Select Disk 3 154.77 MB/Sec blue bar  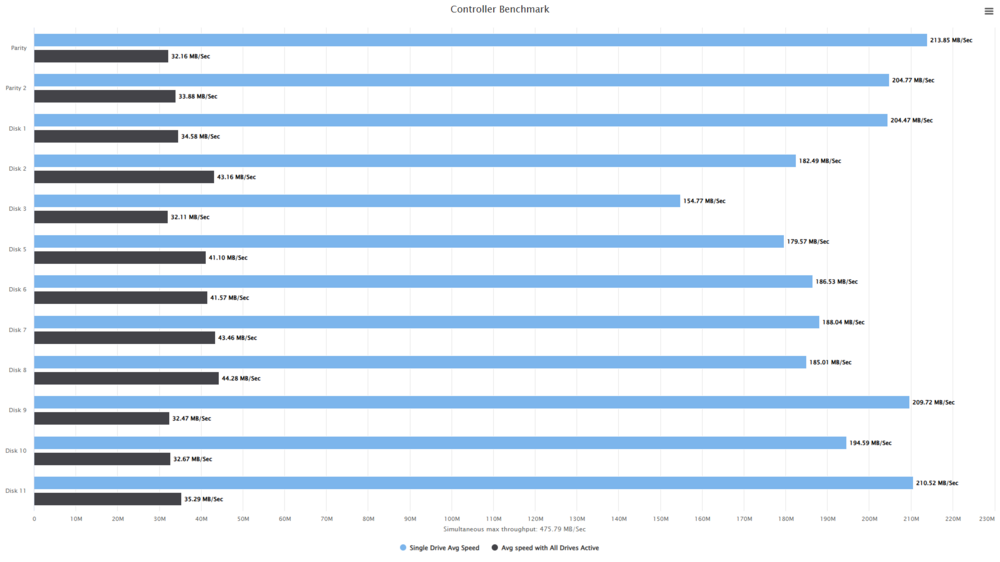point(357,201)
